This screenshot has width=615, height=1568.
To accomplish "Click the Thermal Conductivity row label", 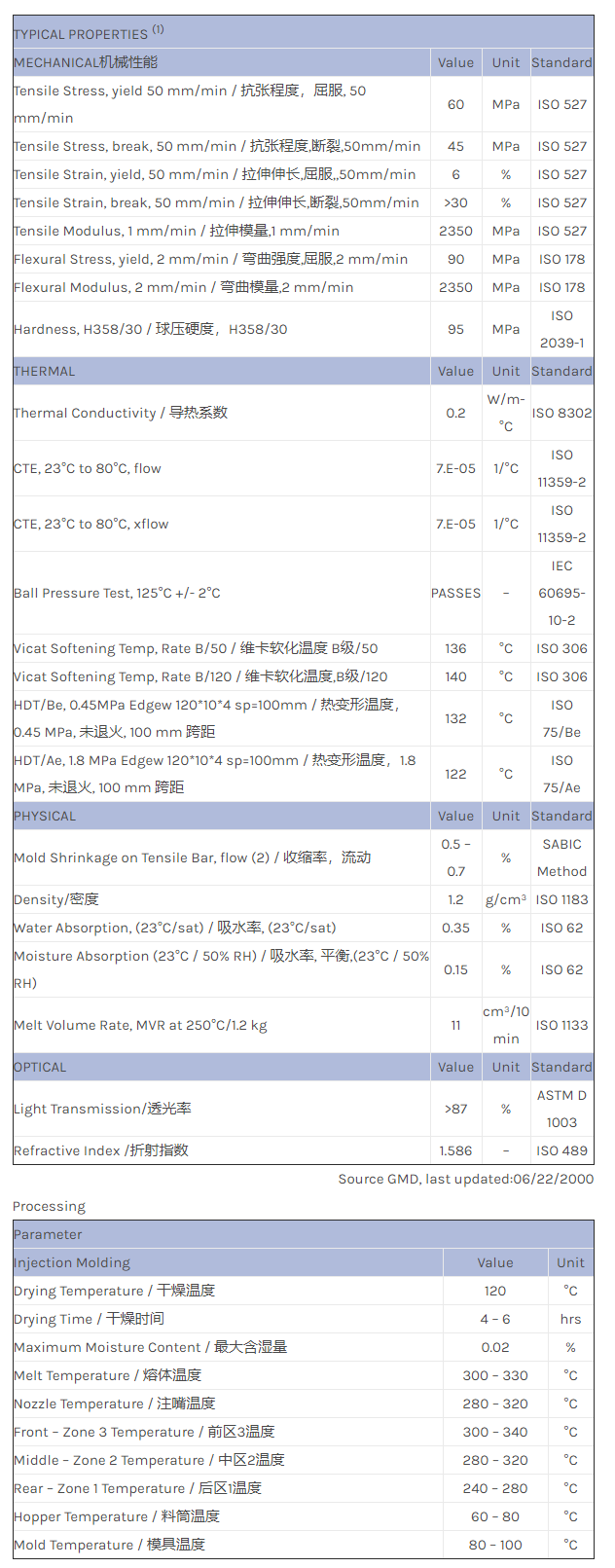I will [121, 413].
